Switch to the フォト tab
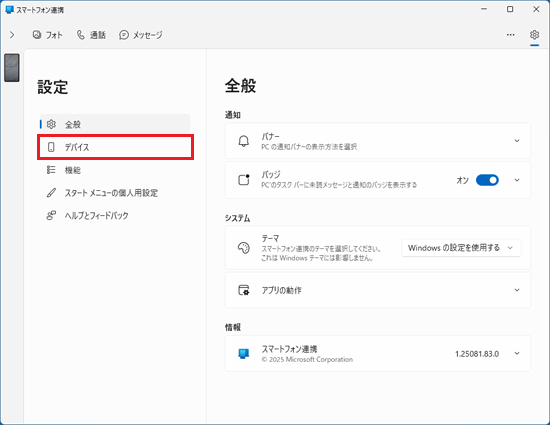 click(47, 35)
